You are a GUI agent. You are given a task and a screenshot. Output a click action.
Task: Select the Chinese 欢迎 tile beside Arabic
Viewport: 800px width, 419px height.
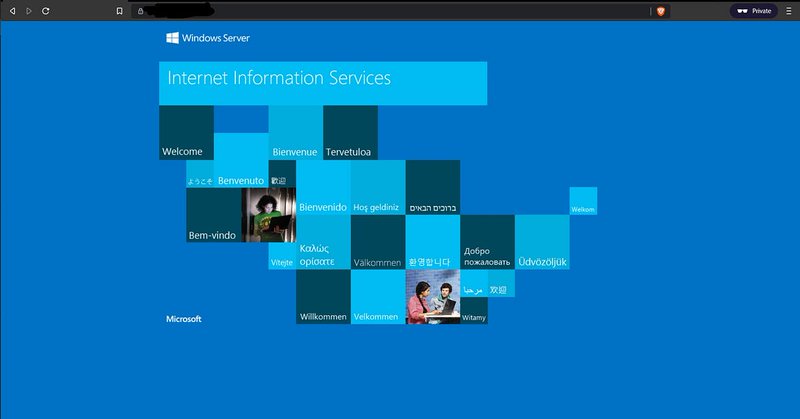pyautogui.click(x=501, y=283)
